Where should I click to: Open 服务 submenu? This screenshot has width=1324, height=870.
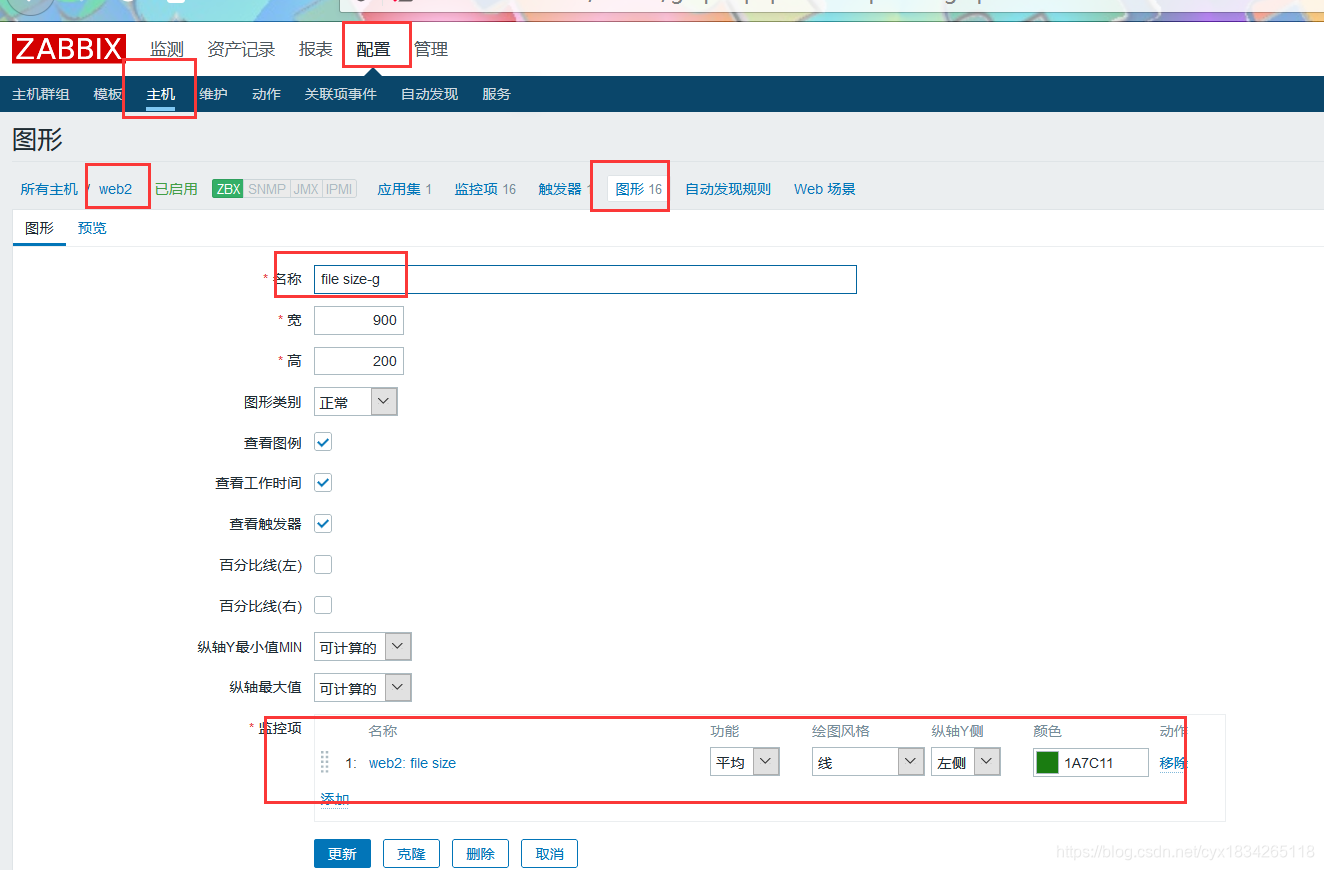(x=496, y=94)
